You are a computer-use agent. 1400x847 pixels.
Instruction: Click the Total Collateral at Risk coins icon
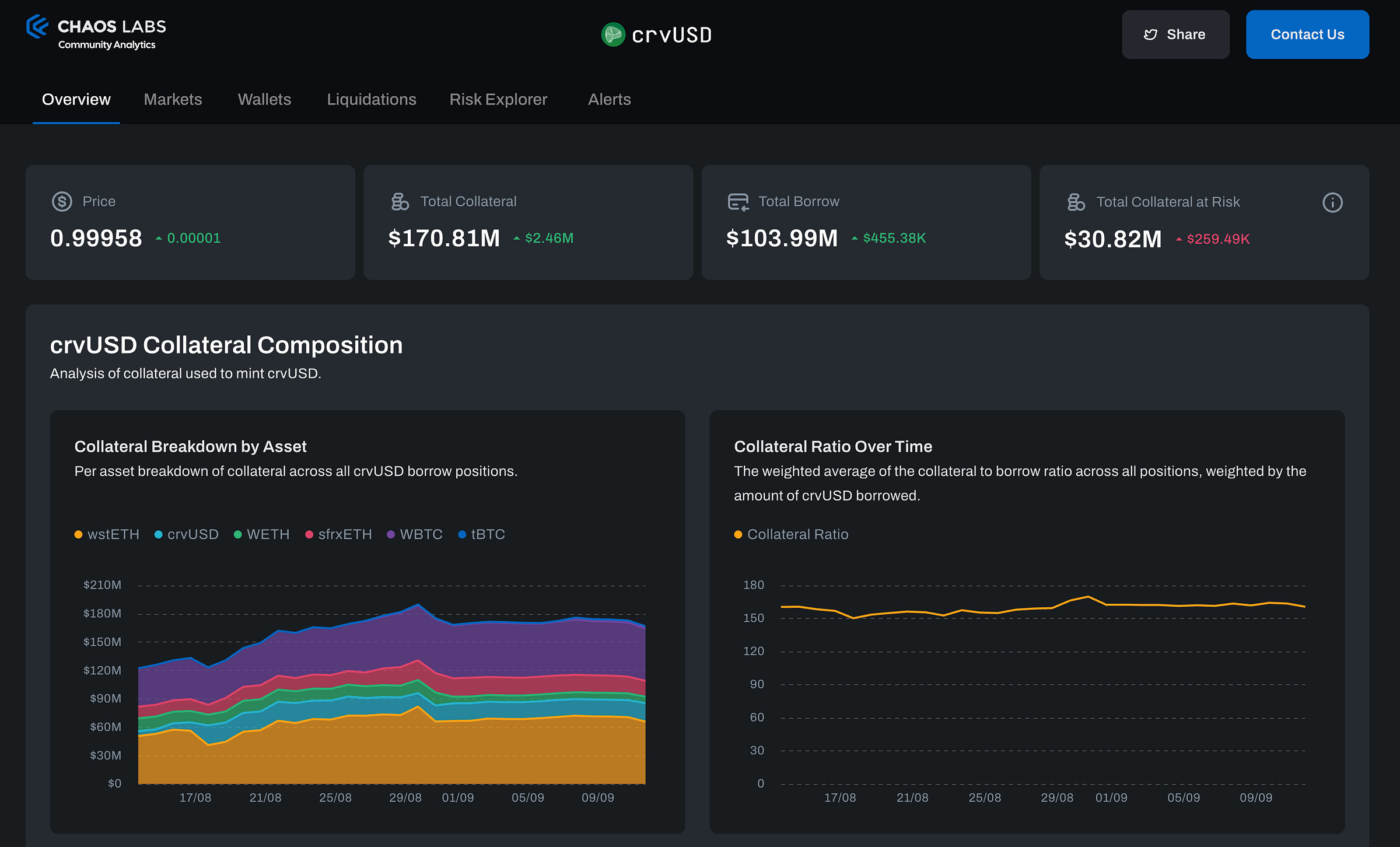click(1076, 202)
